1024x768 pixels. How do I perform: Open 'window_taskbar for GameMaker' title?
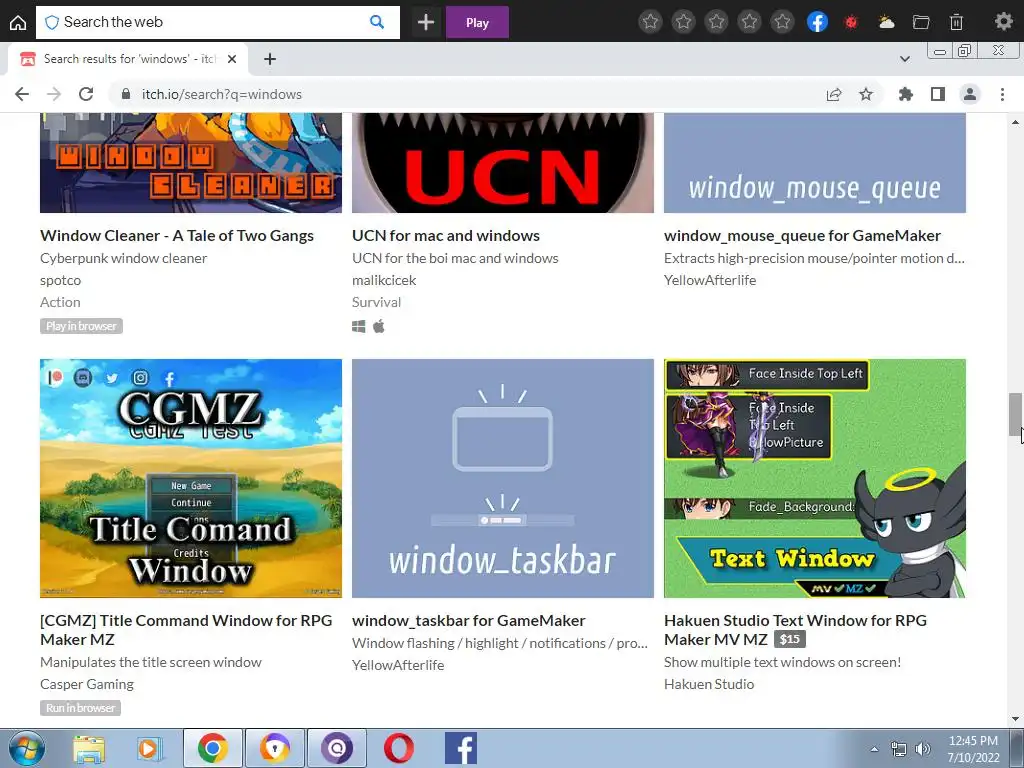469,620
